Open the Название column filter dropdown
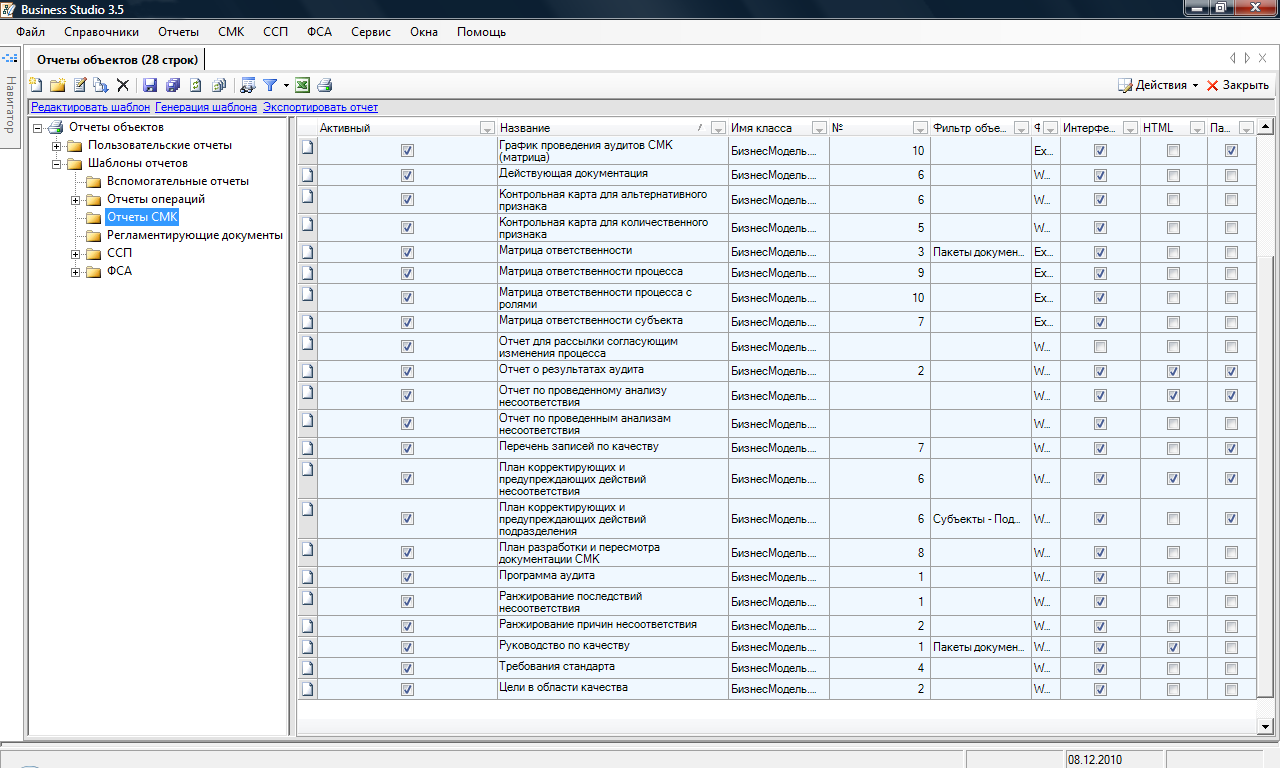Viewport: 1280px width, 768px height. (718, 128)
